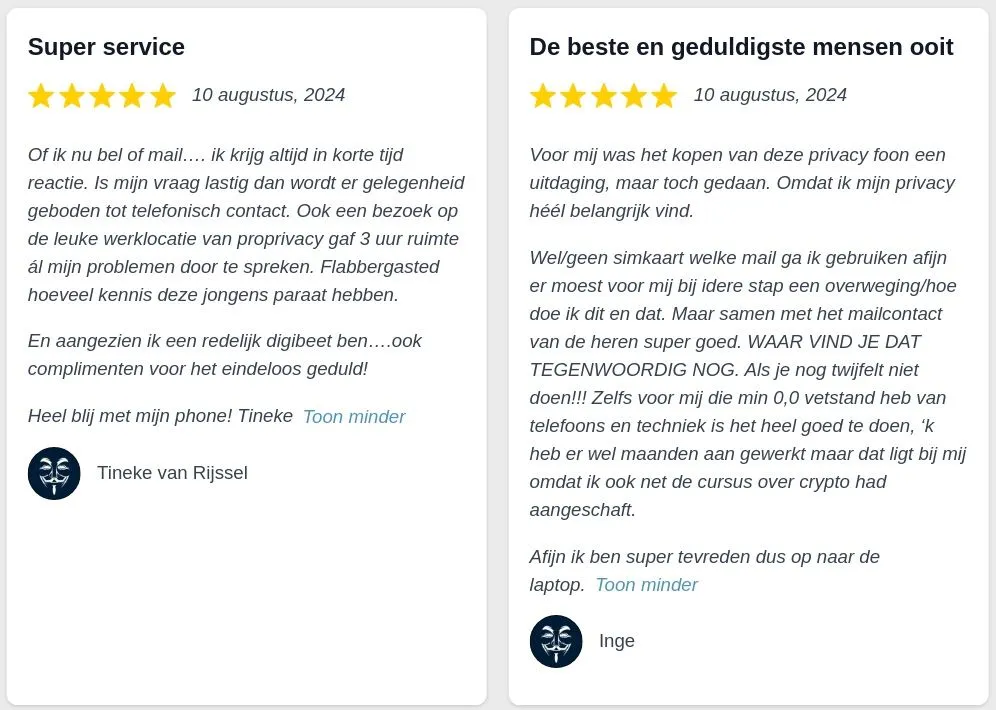
Task: Click the date on Super service review
Action: pos(269,95)
